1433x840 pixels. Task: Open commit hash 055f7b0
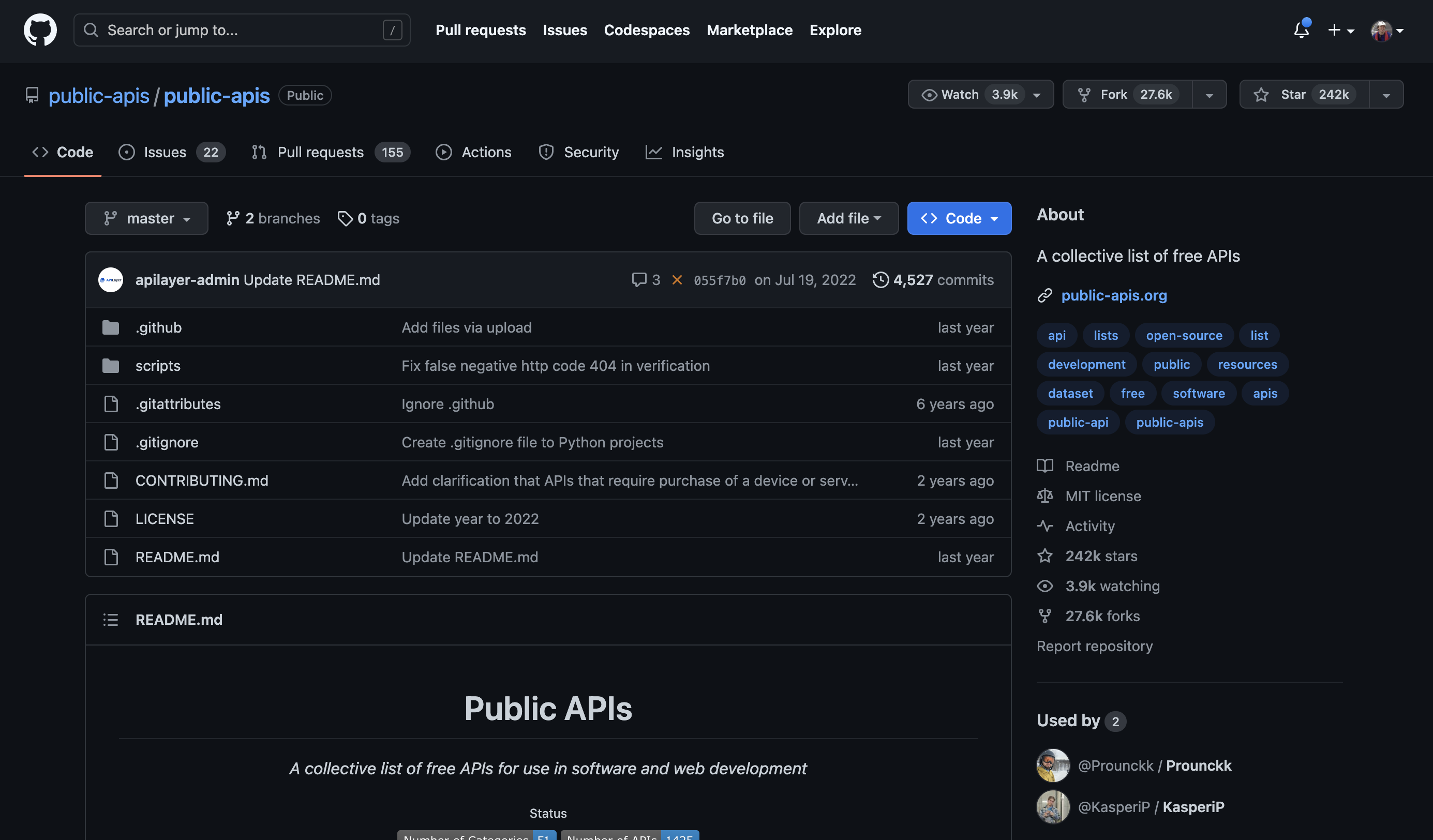coord(719,280)
